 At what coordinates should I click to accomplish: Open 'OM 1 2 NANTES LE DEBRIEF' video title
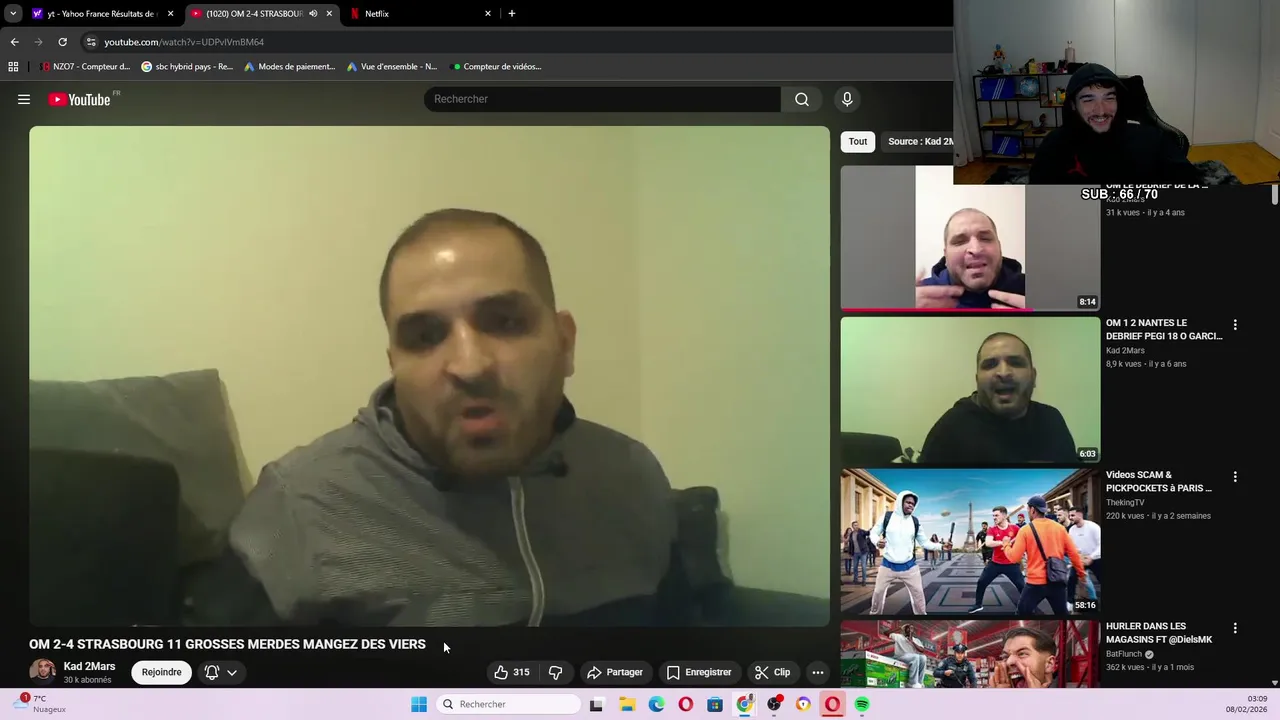1164,329
